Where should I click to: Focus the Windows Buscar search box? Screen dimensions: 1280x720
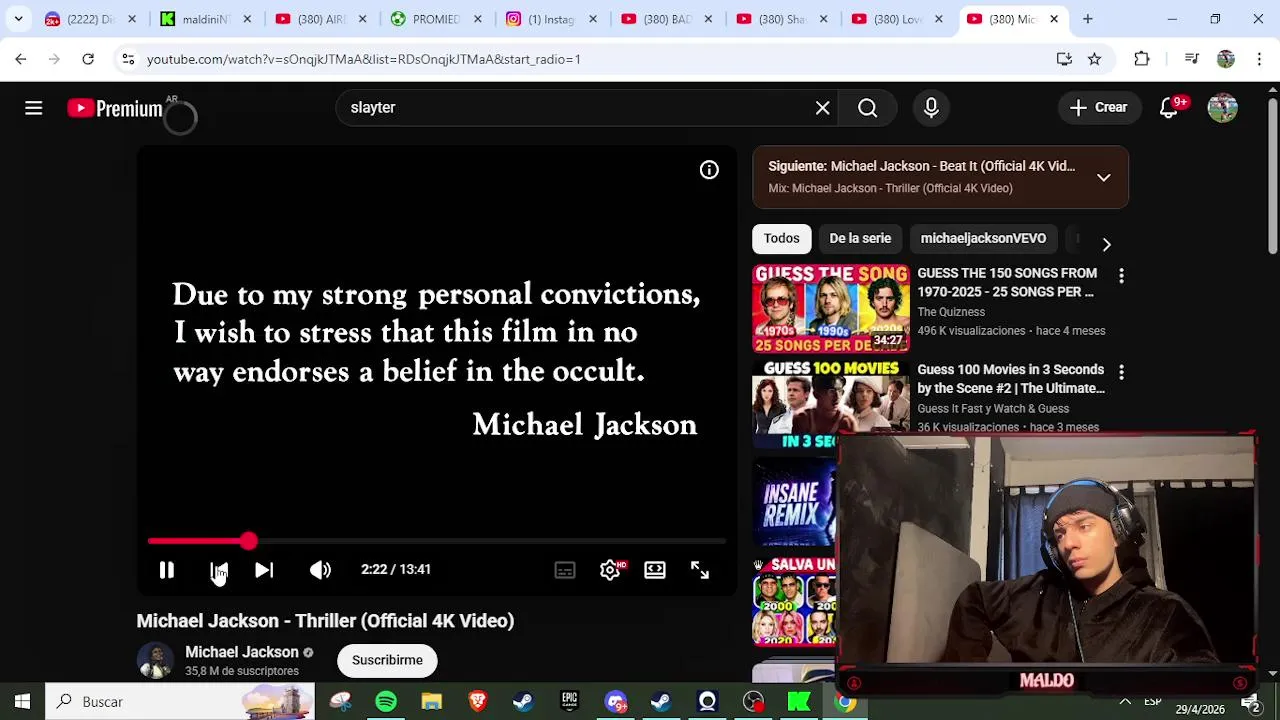coord(180,702)
